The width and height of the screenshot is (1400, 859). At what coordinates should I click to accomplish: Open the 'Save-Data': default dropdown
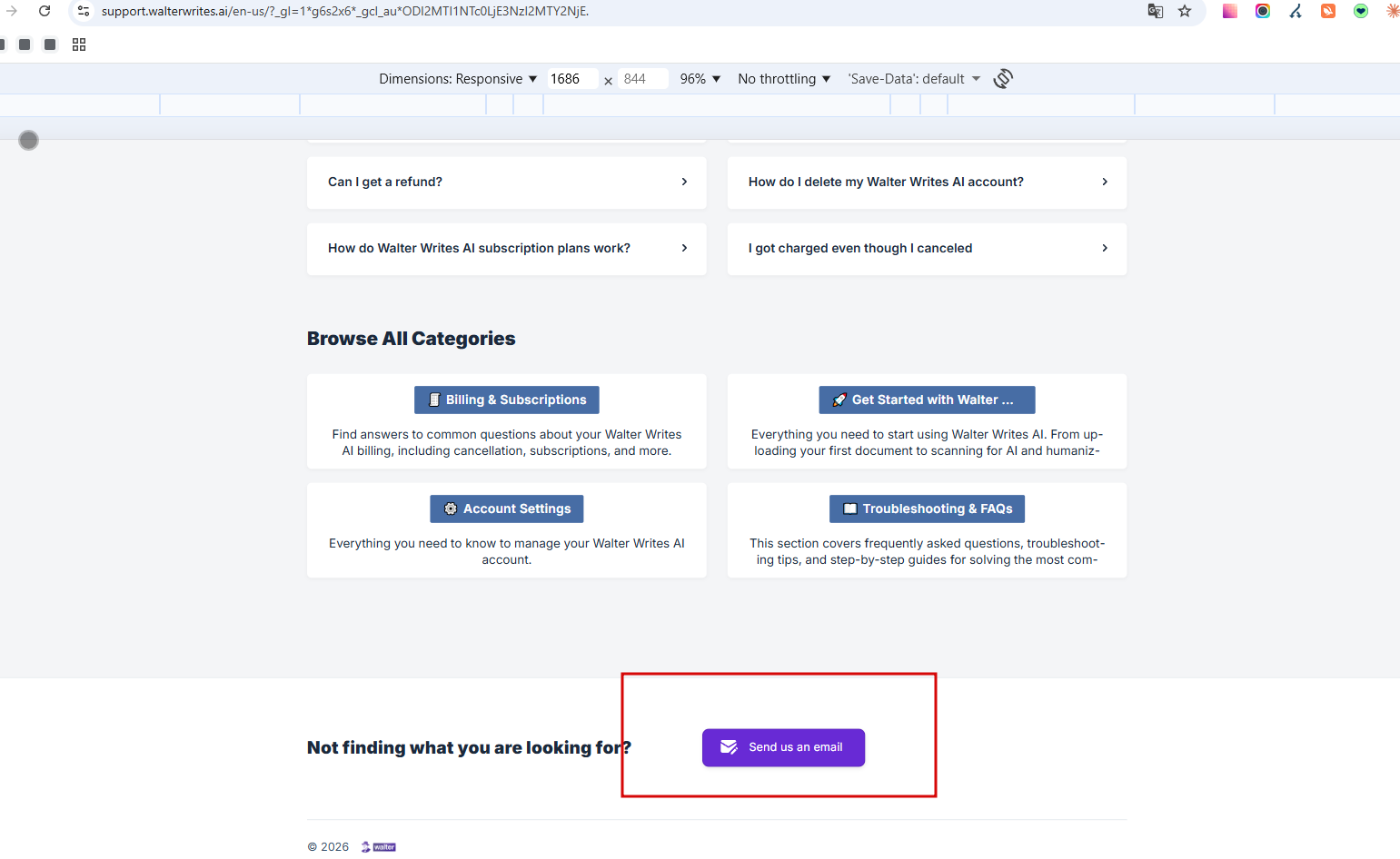coord(914,79)
